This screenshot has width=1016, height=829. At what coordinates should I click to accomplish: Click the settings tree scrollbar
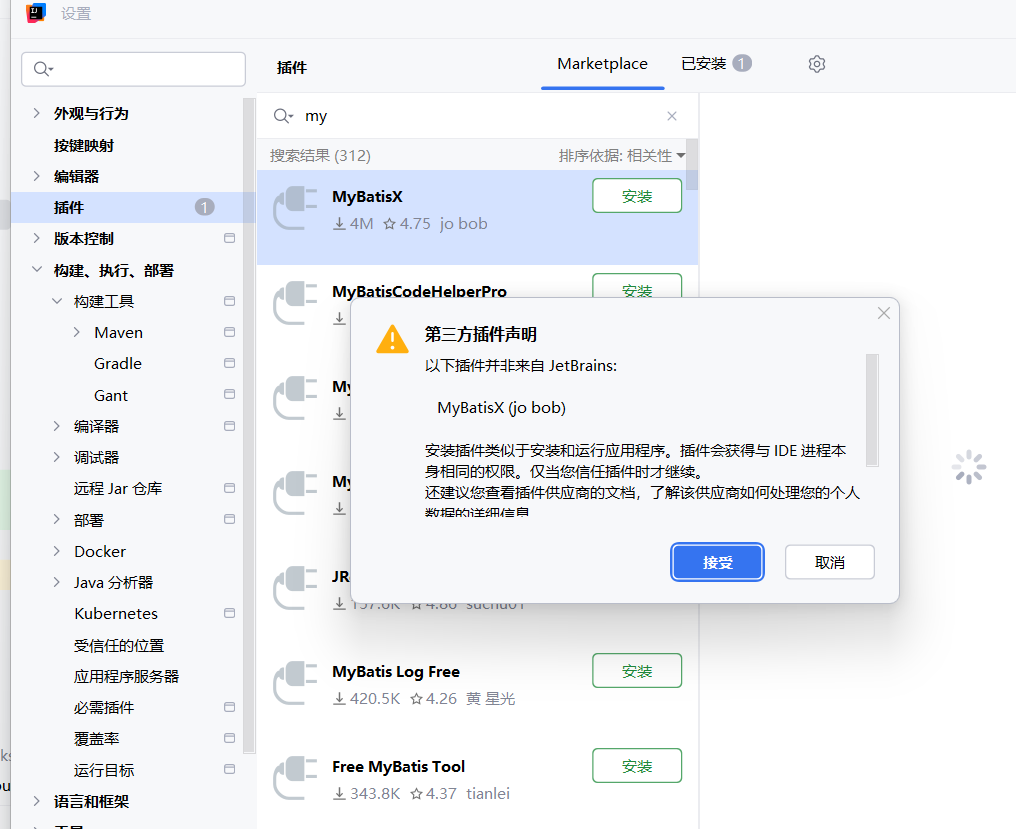(x=249, y=426)
